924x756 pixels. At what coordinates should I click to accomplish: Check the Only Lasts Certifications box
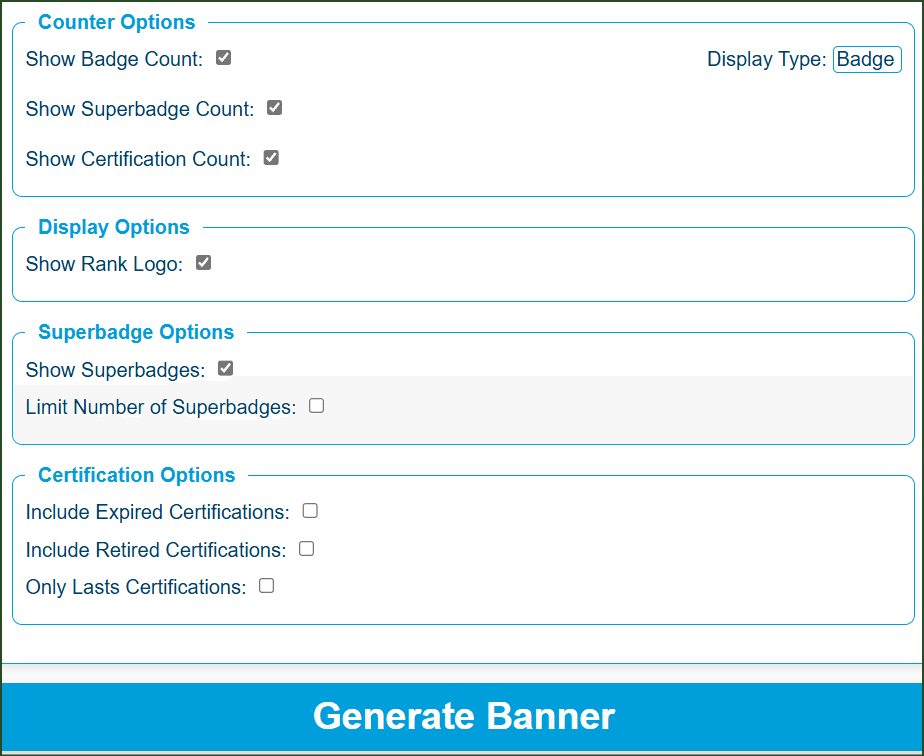(266, 585)
